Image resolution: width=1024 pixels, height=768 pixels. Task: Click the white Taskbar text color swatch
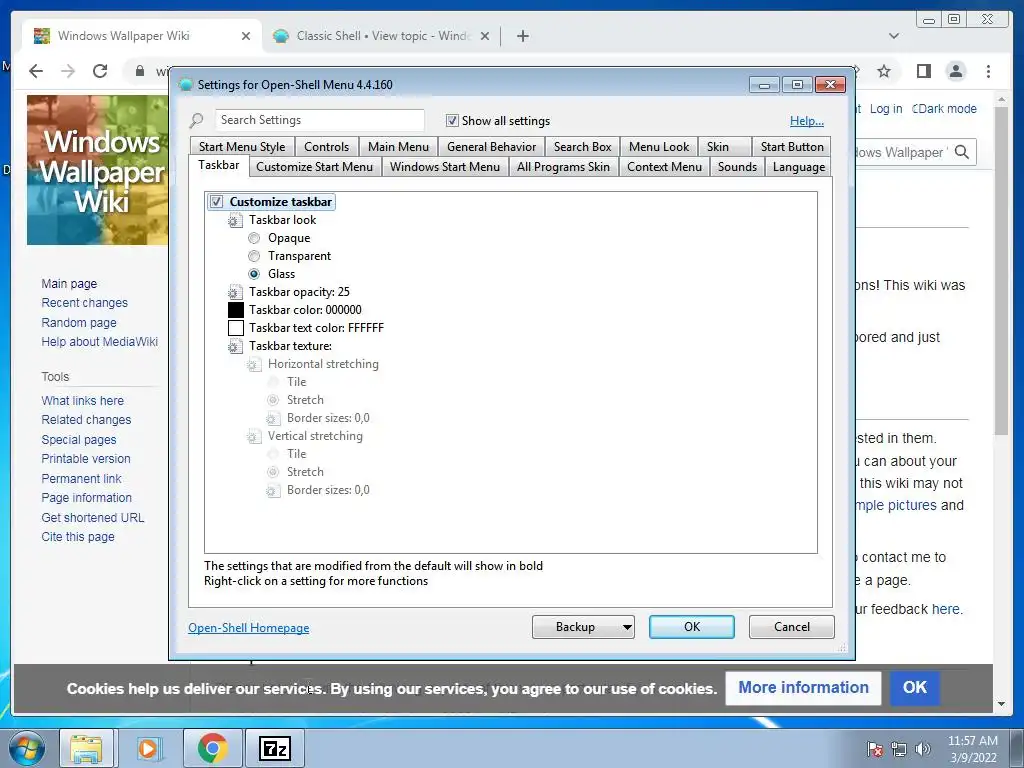click(x=236, y=328)
